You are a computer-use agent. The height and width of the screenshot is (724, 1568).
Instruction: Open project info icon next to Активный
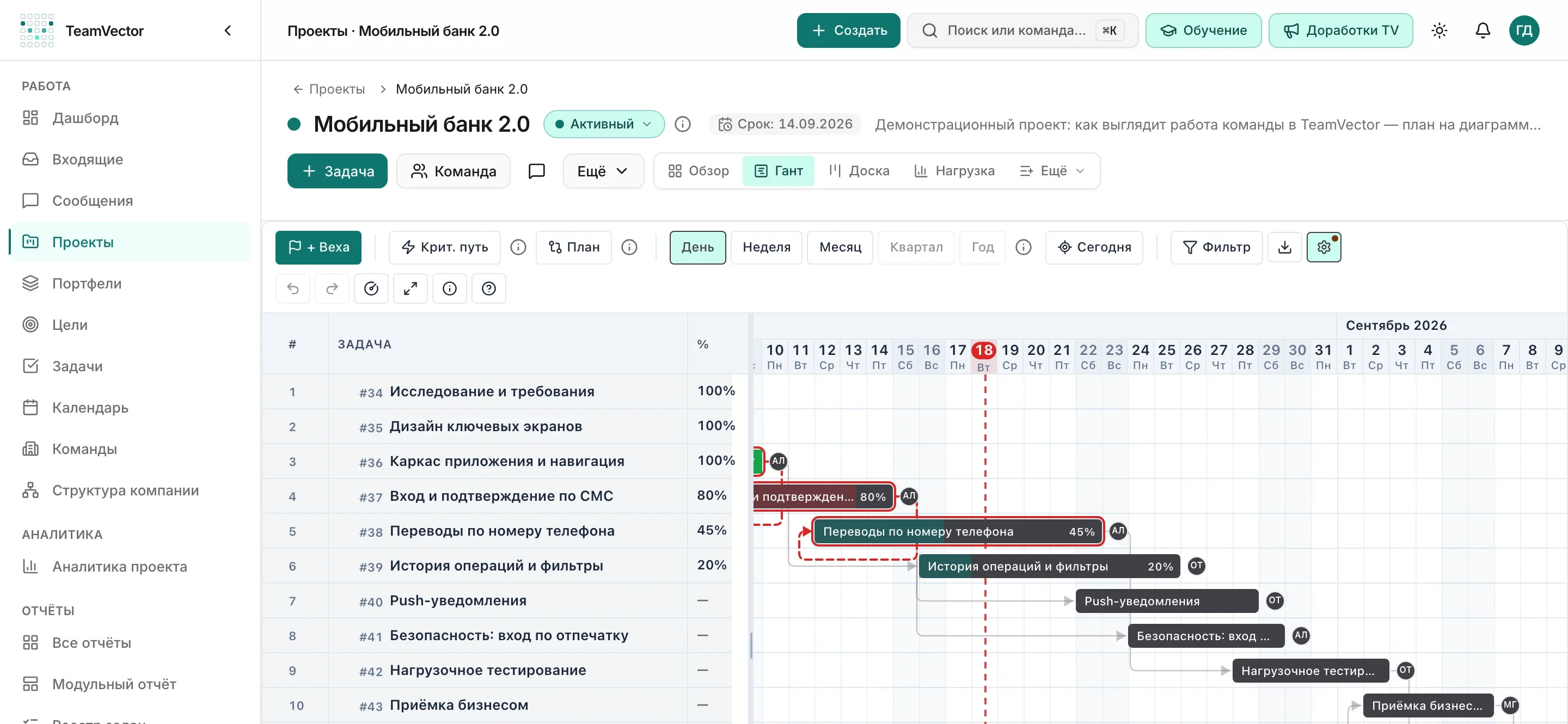(x=683, y=124)
